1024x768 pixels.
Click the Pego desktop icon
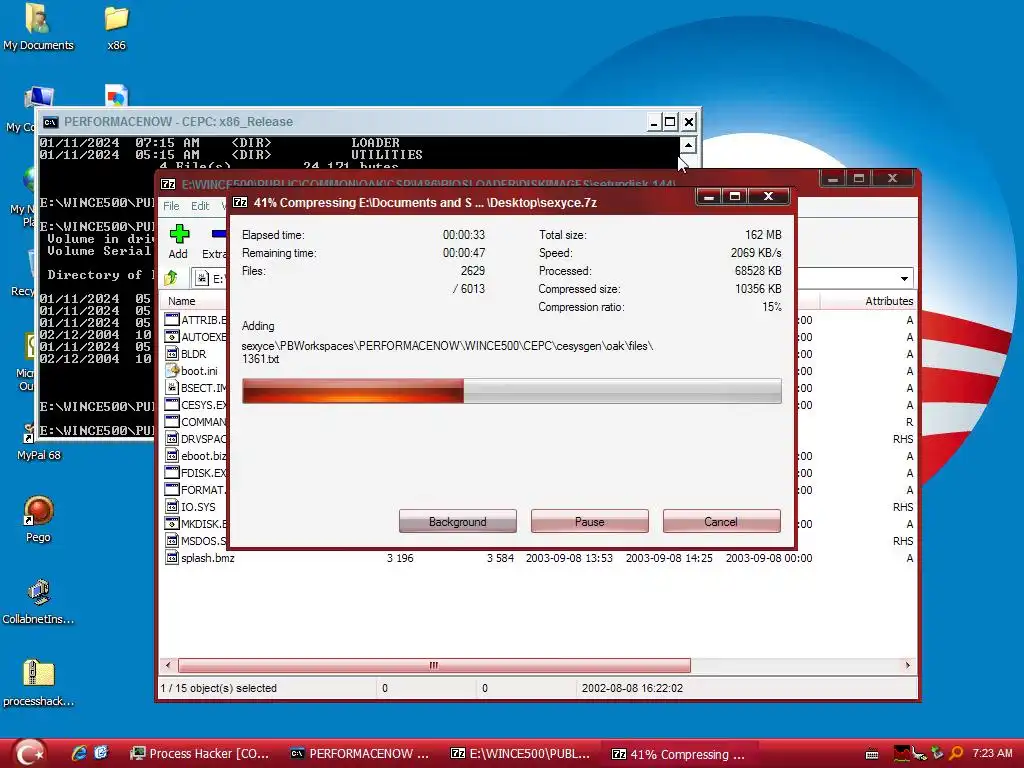pos(39,511)
